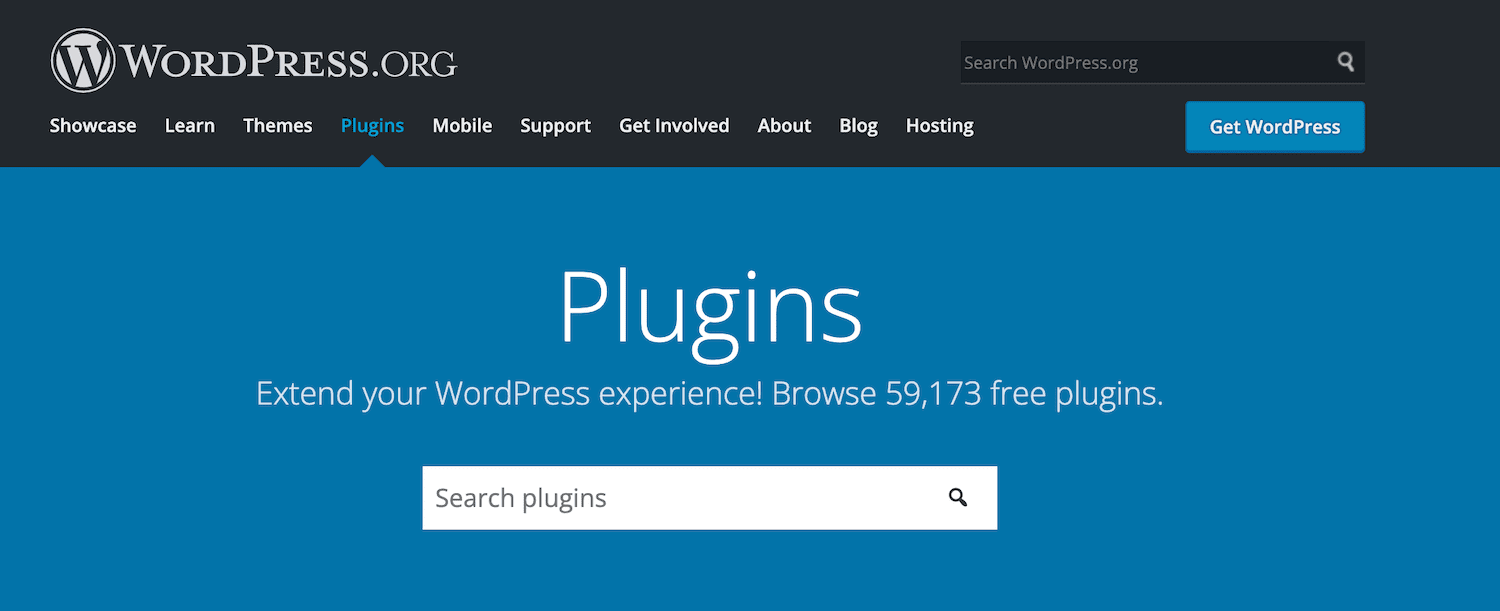1500x611 pixels.
Task: Click the search icon in the plugins search bar
Action: [x=958, y=497]
